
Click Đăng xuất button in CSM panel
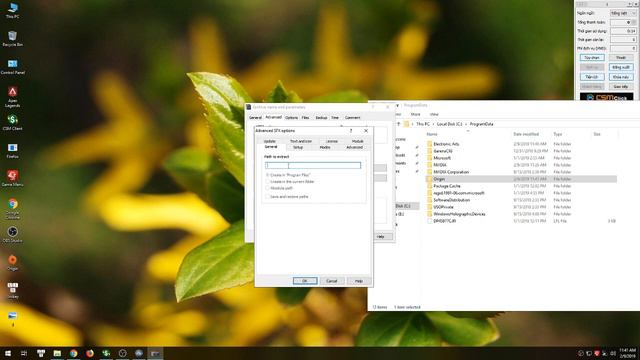click(621, 67)
